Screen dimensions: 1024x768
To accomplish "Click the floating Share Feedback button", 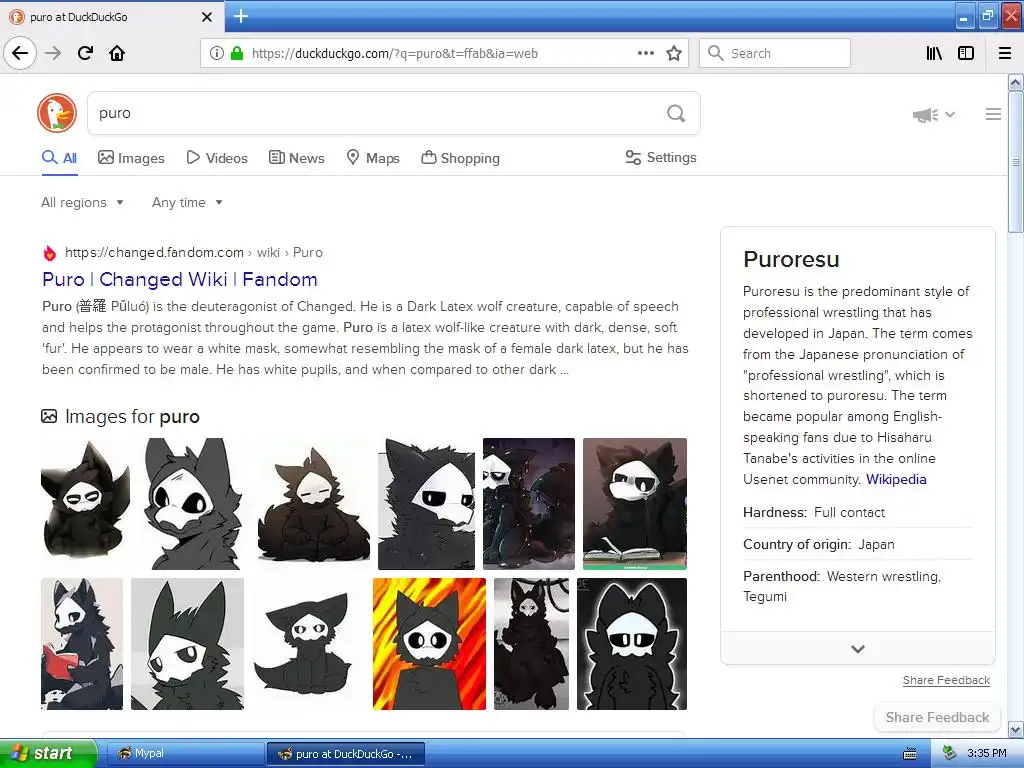I will (x=937, y=717).
